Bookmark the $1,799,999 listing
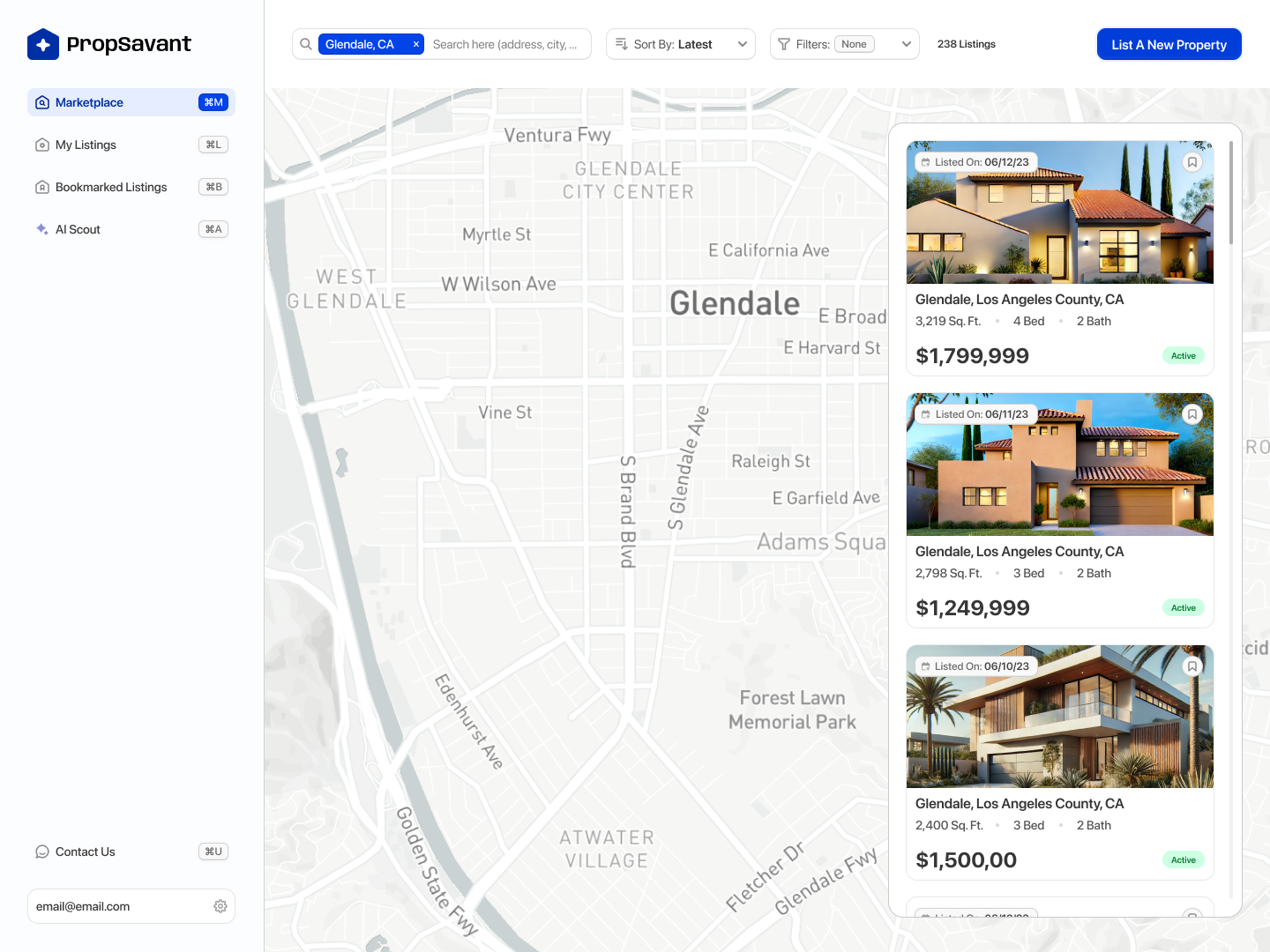Screen dimensions: 1270x952 pos(1192,161)
